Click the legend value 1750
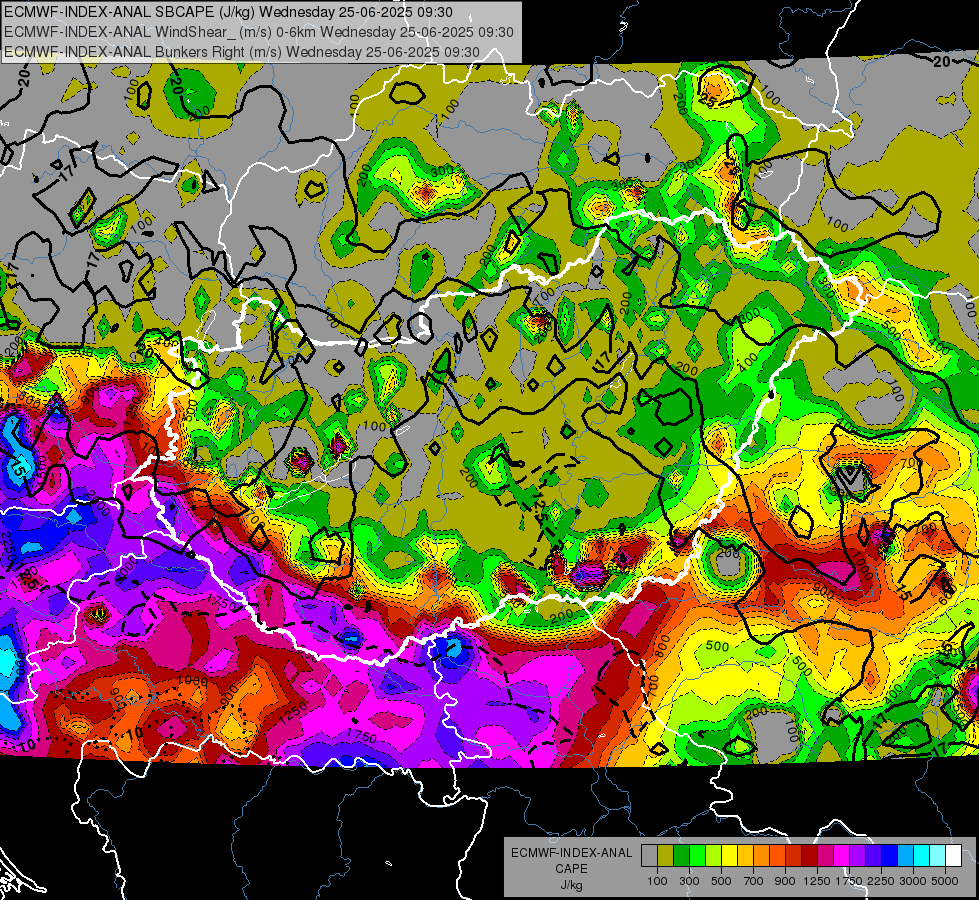The image size is (979, 900). click(x=849, y=881)
